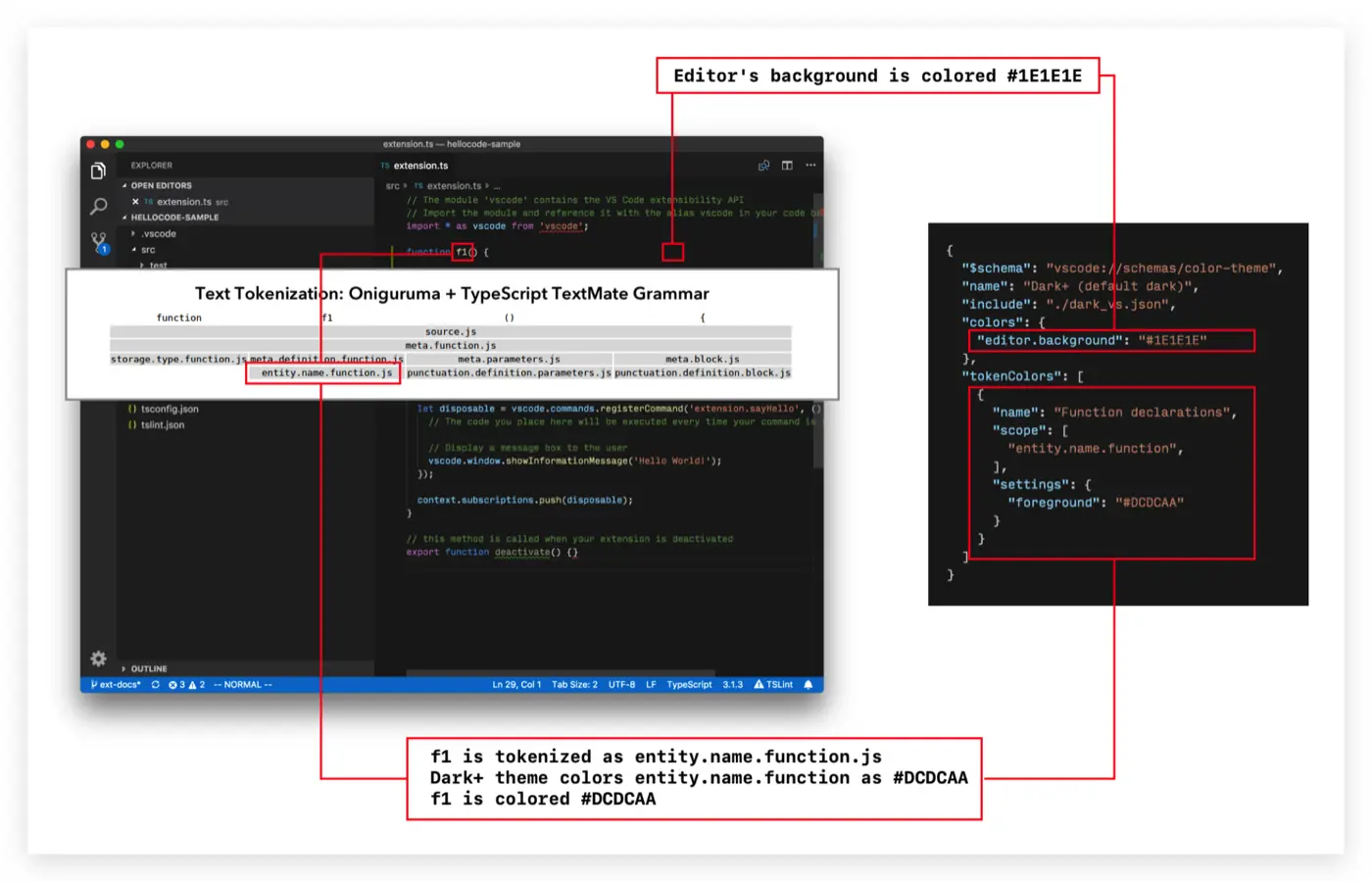
Task: Click the punctuation.definition.parameters.js cell
Action: (509, 373)
